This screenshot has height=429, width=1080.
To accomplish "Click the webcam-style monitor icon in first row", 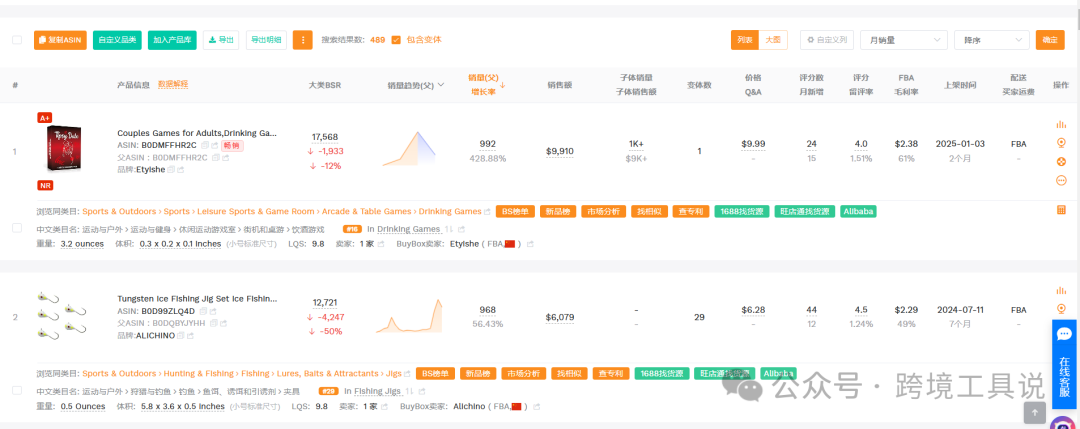I will coord(1061,143).
